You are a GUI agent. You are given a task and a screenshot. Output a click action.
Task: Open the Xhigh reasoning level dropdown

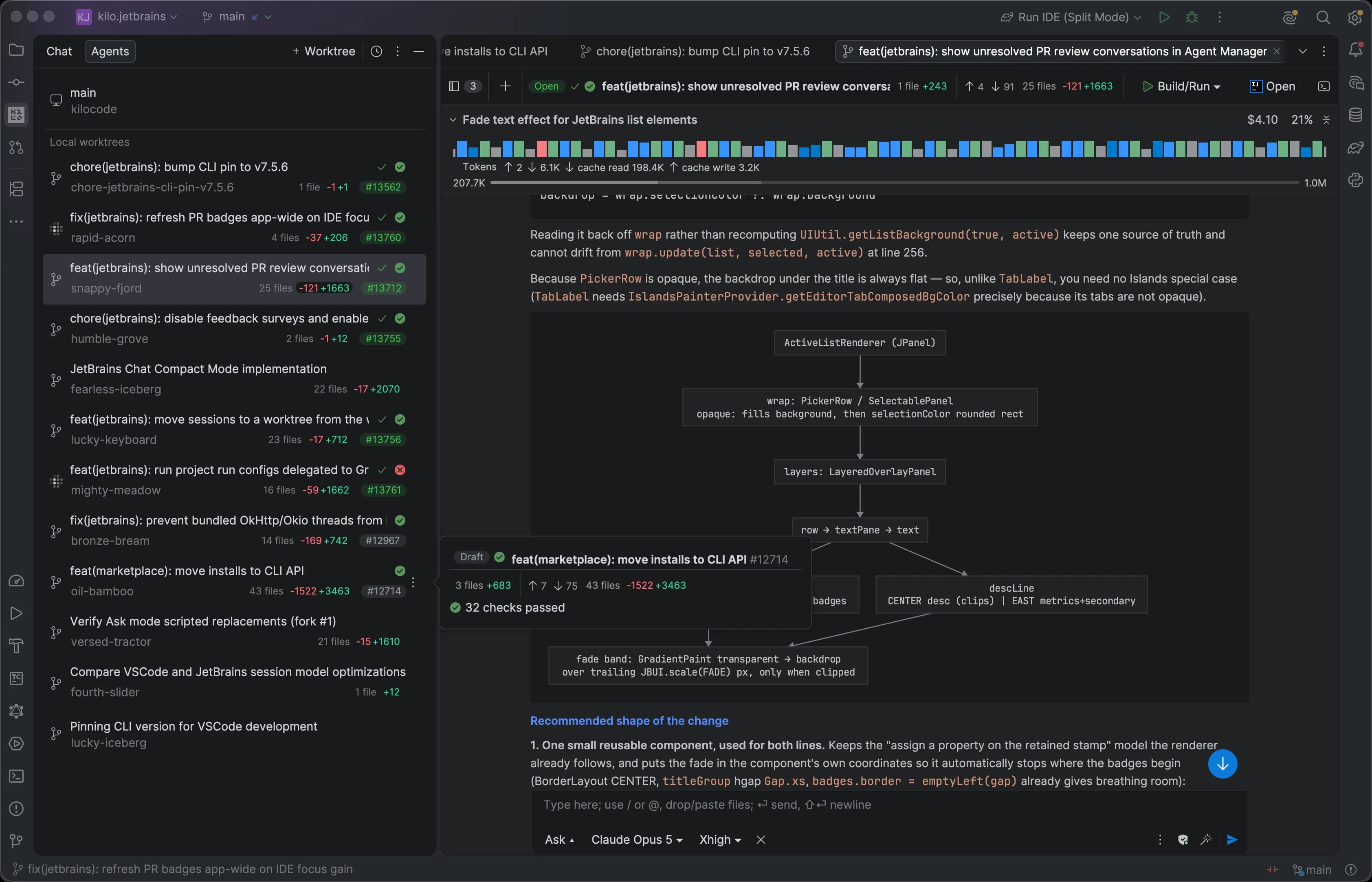(x=720, y=840)
